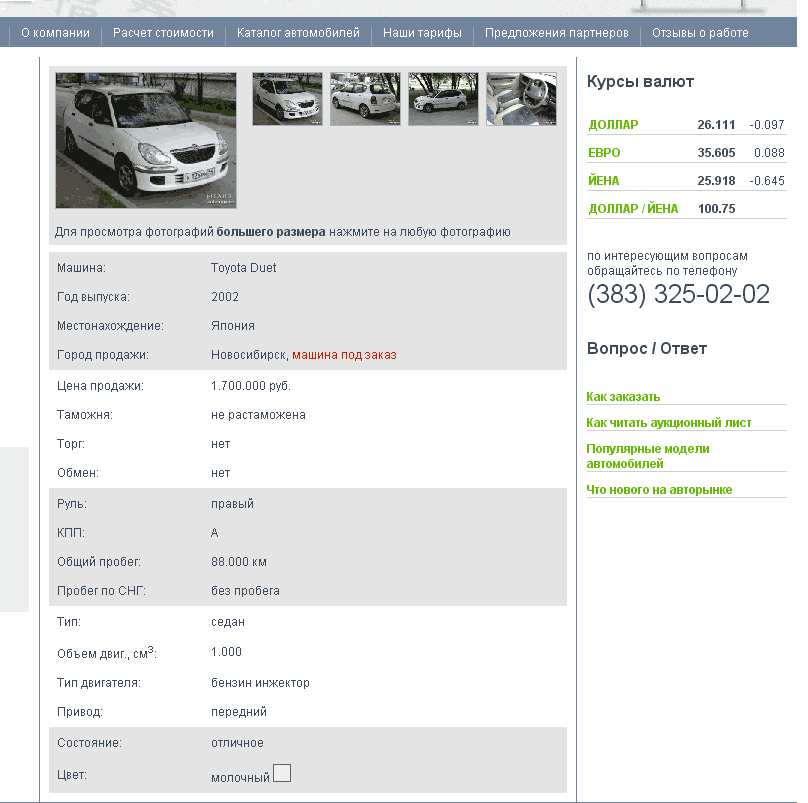Viewport: 808px width, 803px height.
Task: Click the 'бензин инжектор' engine type value
Action: click(260, 683)
